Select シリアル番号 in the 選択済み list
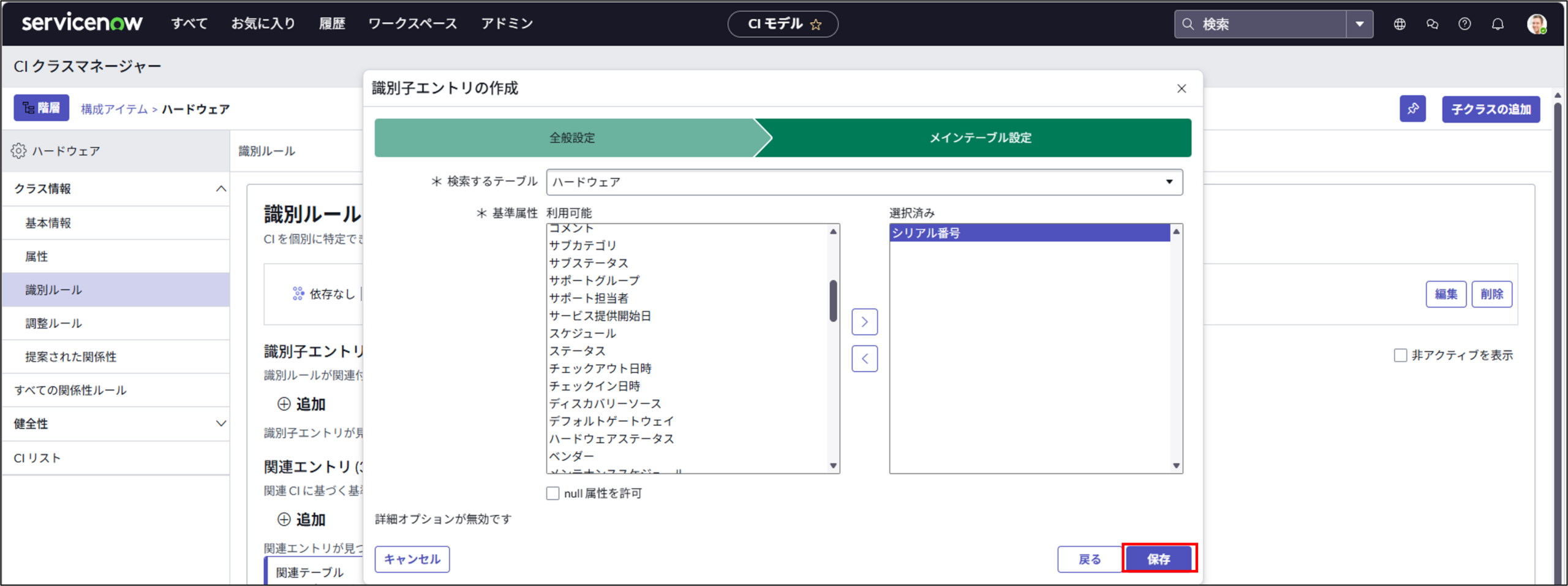Viewport: 1568px width, 586px height. click(1030, 233)
